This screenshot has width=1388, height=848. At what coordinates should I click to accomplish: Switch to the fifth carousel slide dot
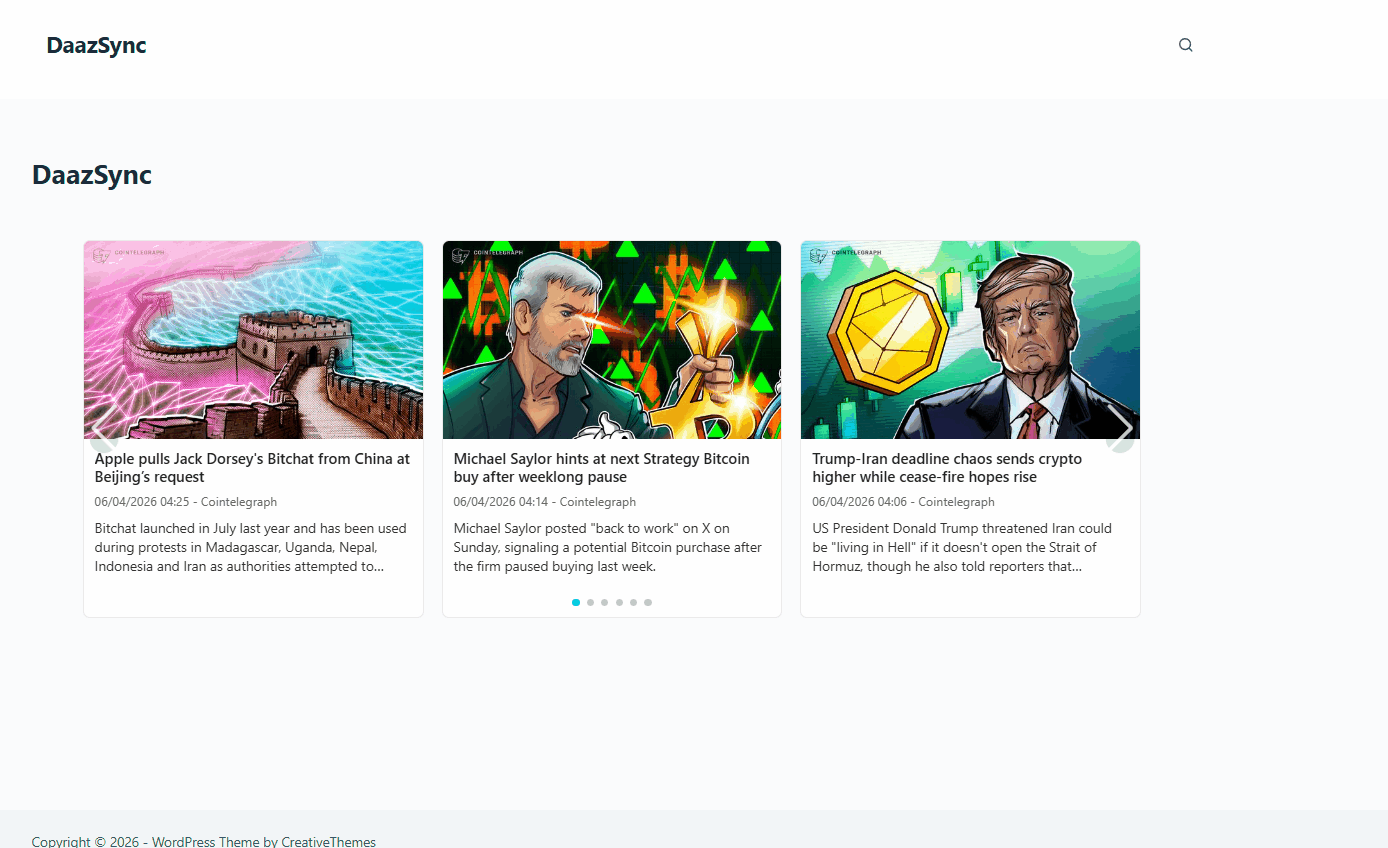(x=633, y=602)
